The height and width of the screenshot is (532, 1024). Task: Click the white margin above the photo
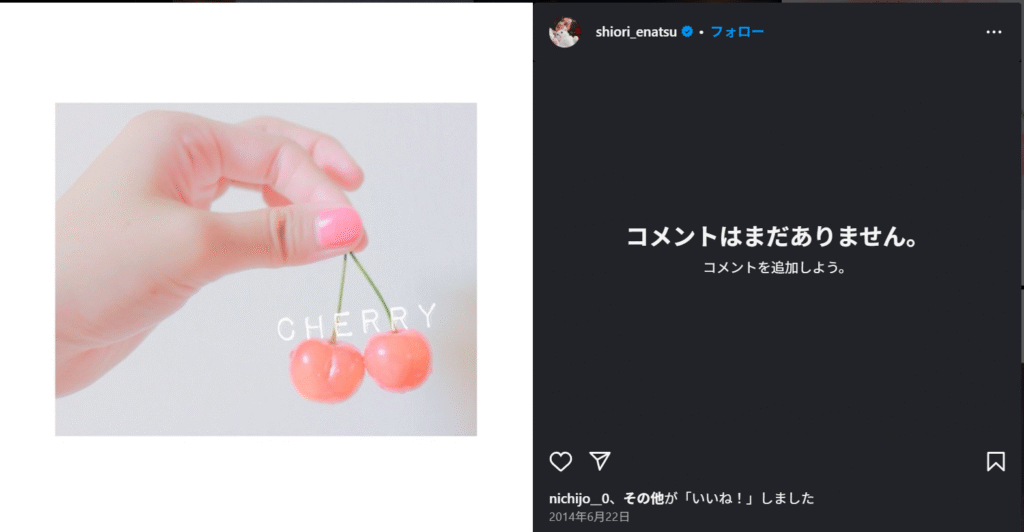[x=266, y=52]
